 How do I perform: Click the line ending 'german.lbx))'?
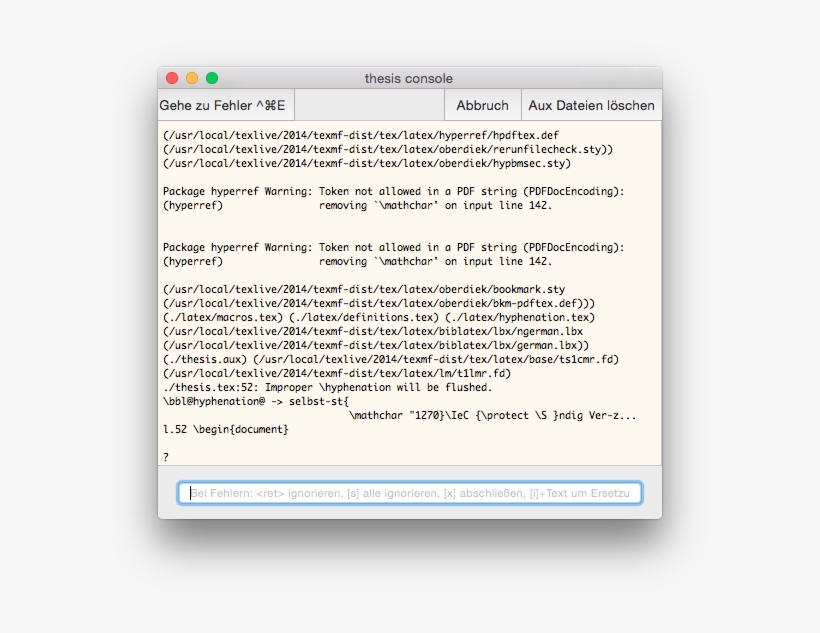pyautogui.click(x=375, y=345)
